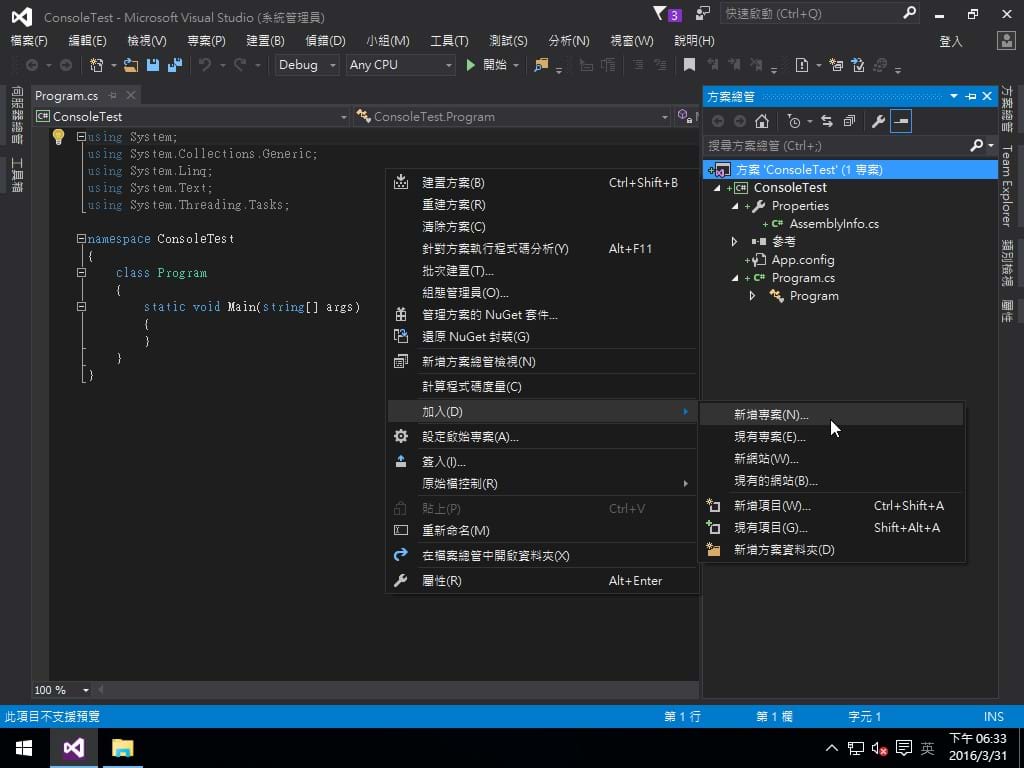Close the Program.cs tab
The width and height of the screenshot is (1024, 768).
(131, 95)
